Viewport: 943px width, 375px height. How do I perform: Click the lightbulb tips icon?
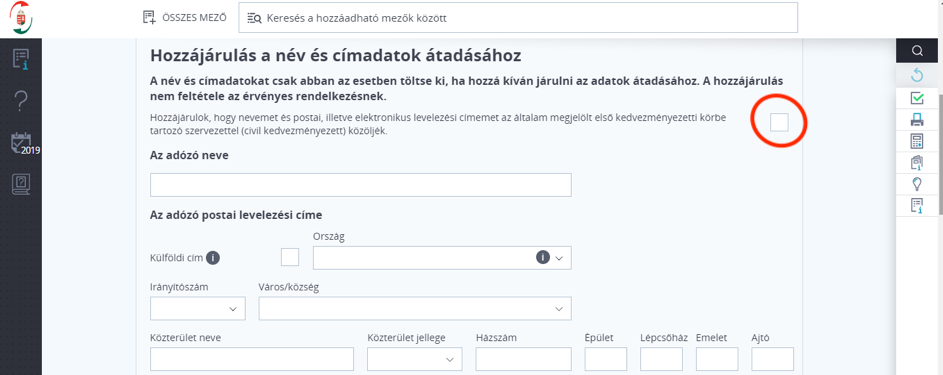(x=917, y=184)
